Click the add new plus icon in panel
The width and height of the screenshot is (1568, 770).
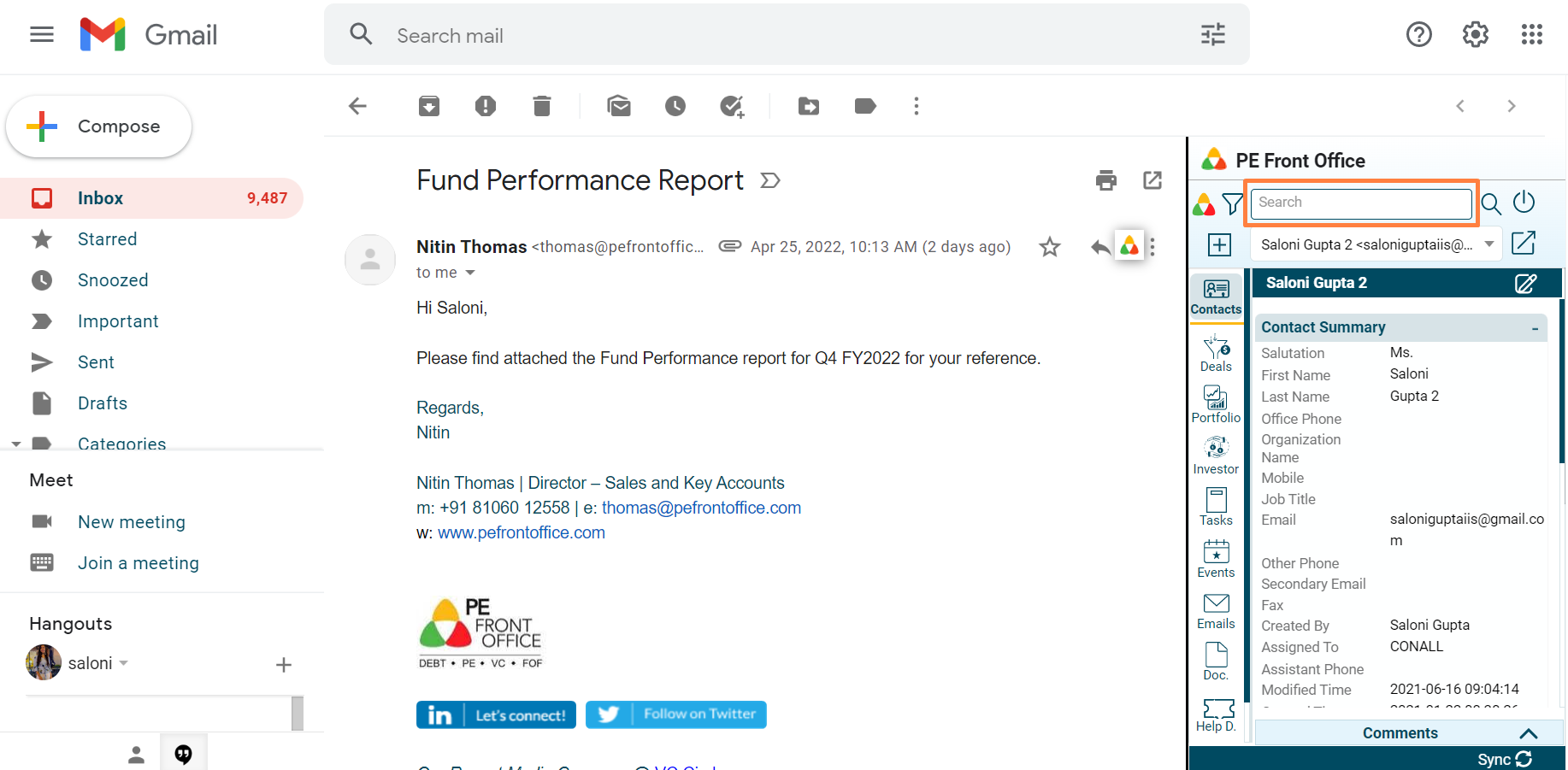[x=1219, y=244]
